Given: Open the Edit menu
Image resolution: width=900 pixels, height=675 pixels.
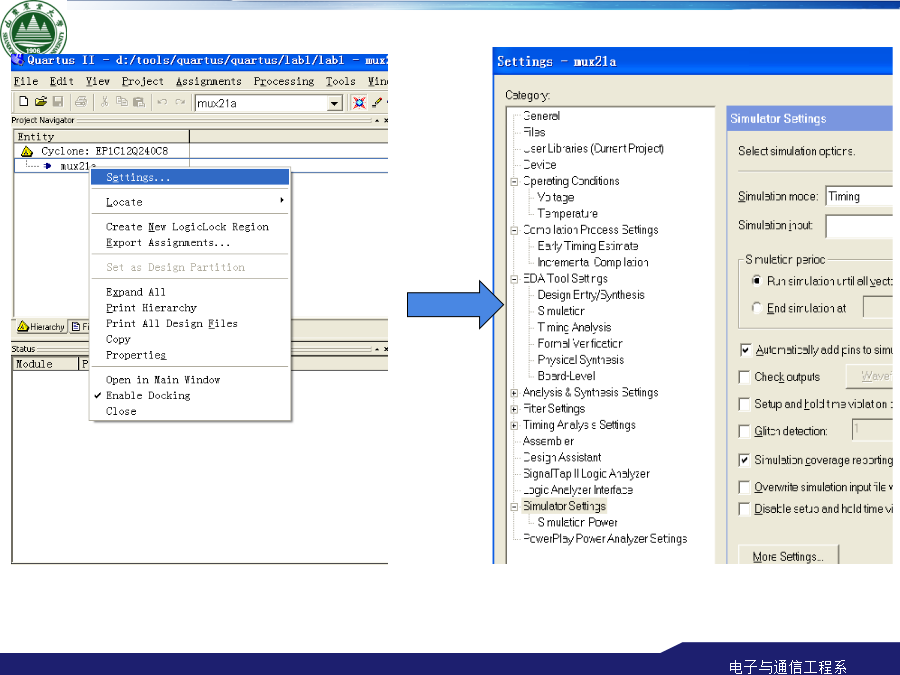Looking at the screenshot, I should click(61, 82).
